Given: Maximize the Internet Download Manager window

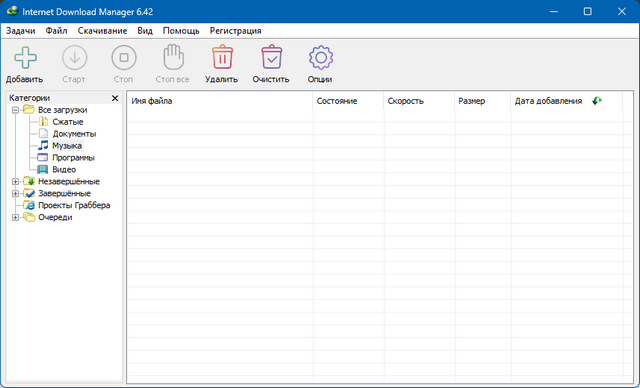Looking at the screenshot, I should pyautogui.click(x=588, y=11).
